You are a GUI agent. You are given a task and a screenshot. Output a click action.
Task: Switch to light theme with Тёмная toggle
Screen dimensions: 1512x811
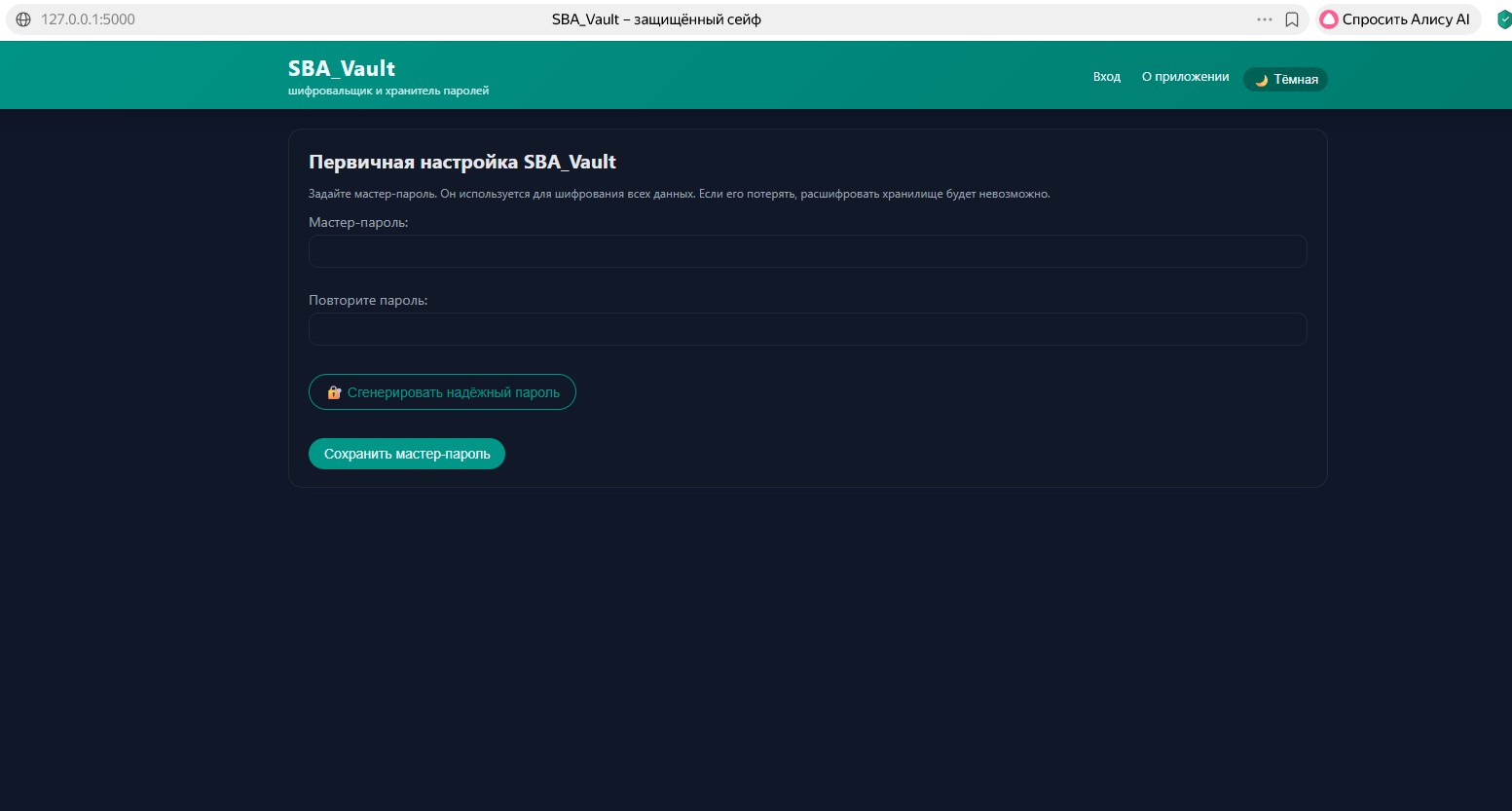1285,79
